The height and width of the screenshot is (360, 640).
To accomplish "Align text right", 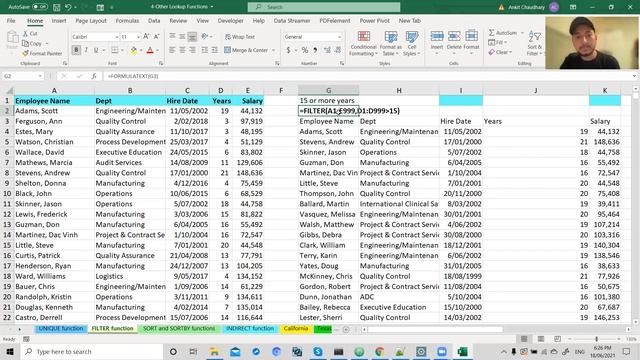I will click(192, 50).
